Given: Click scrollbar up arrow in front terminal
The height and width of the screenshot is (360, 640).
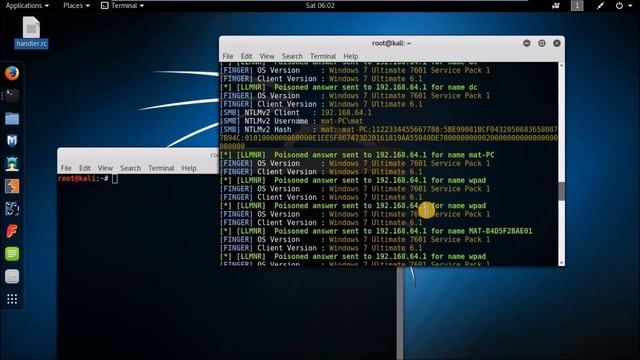Looking at the screenshot, I should coord(562,65).
